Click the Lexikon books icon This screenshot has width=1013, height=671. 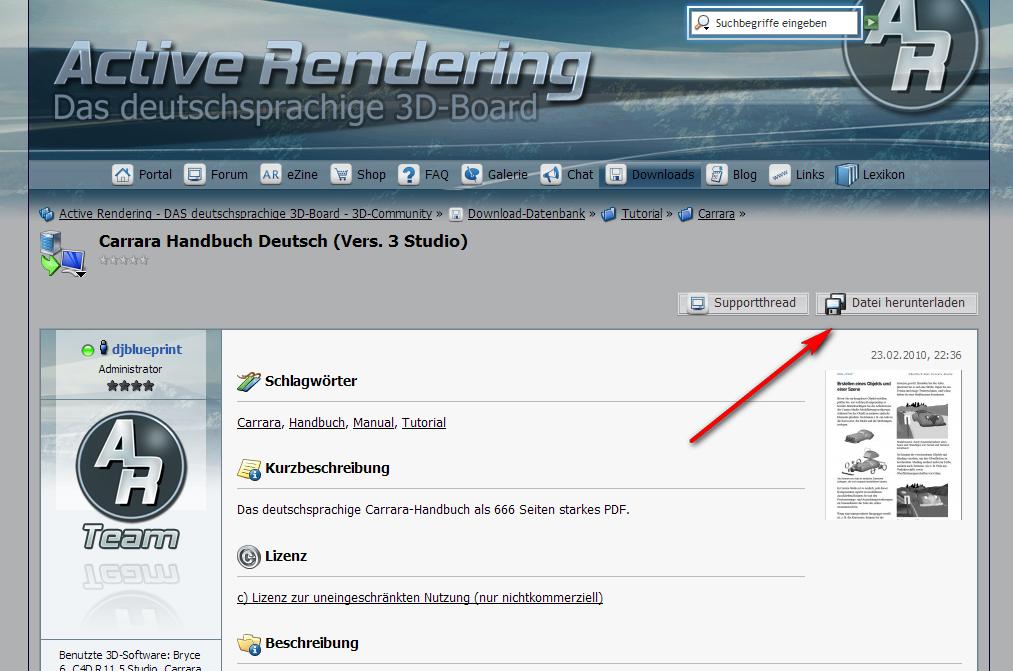[x=846, y=174]
